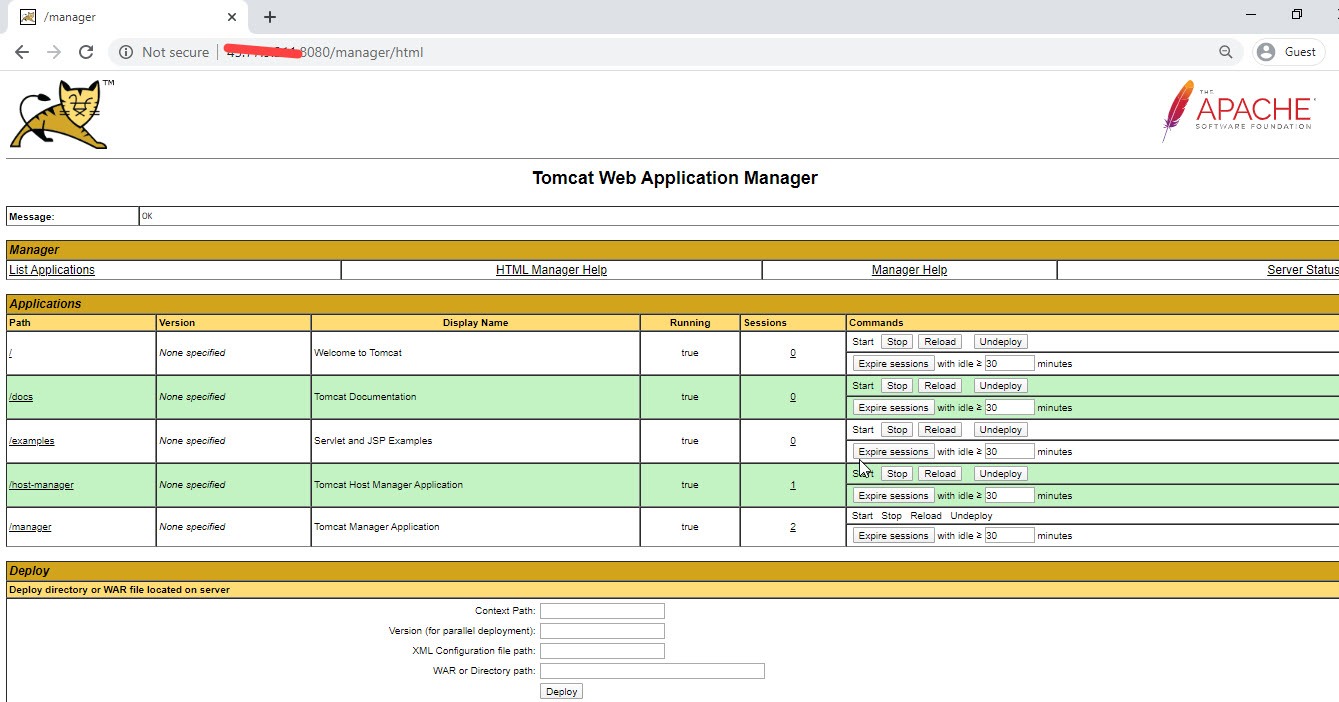Image resolution: width=1339 pixels, height=702 pixels.
Task: Expire sessions for /examples application
Action: [x=894, y=452]
